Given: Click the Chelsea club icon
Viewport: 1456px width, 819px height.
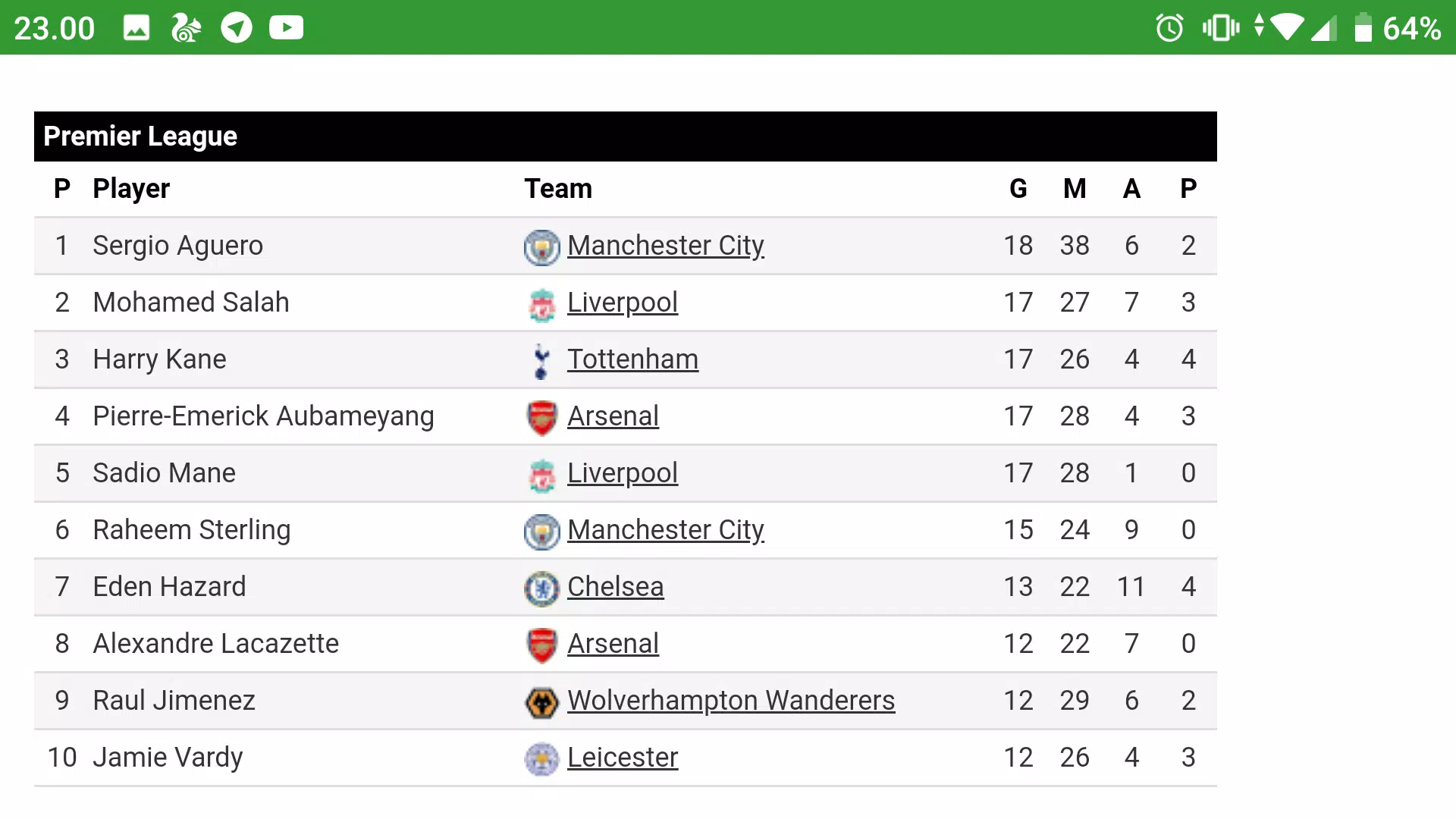Looking at the screenshot, I should [540, 587].
